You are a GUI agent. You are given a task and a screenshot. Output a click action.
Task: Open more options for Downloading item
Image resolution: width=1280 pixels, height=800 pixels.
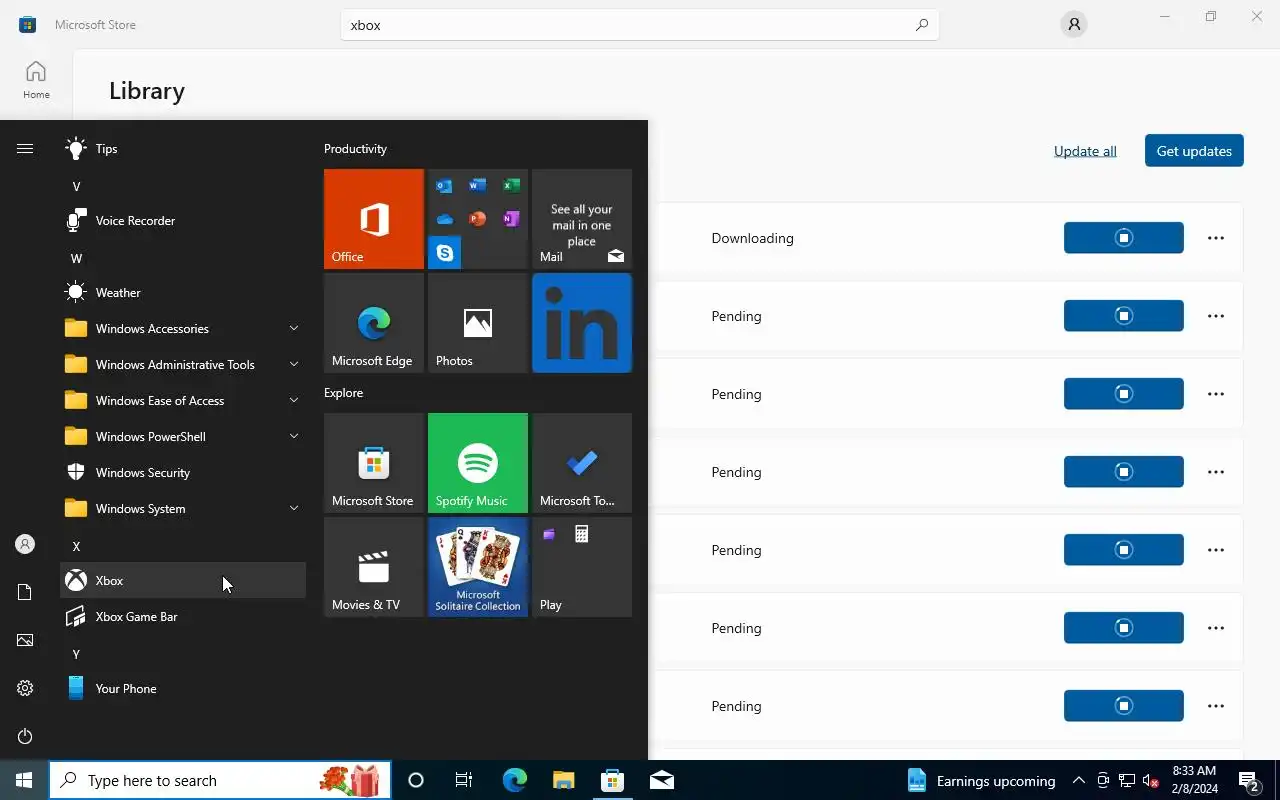point(1216,238)
